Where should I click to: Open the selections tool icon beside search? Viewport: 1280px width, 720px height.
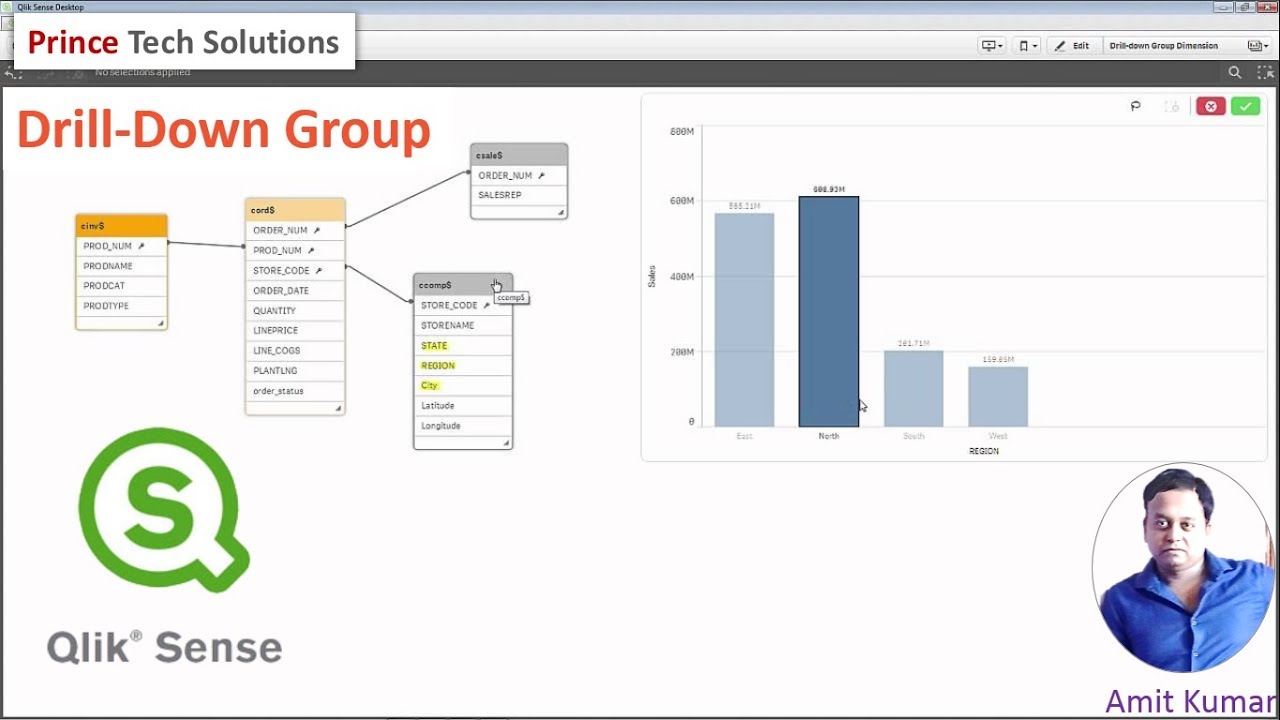click(x=1267, y=72)
